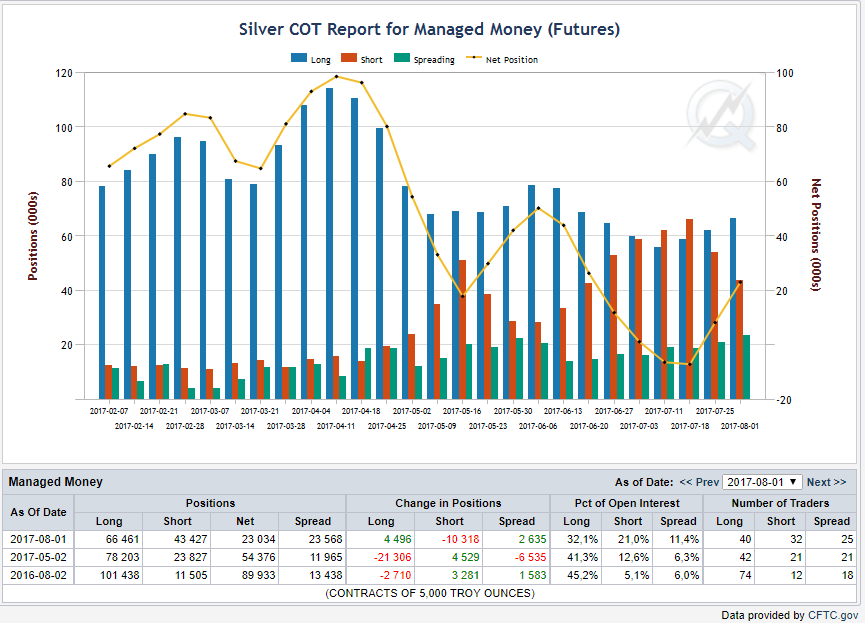Open the As of Date dropdown
Viewport: 867px width, 623px height.
coord(762,482)
